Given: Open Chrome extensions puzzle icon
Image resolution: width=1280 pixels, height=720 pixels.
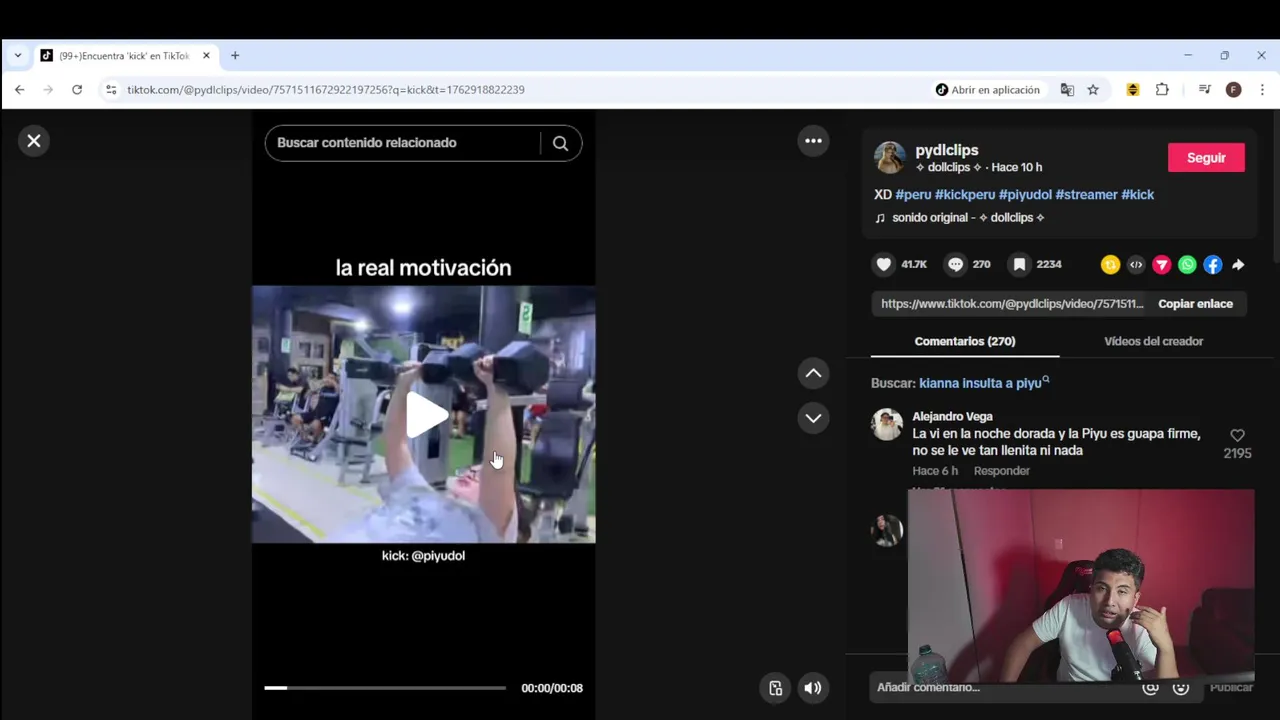Looking at the screenshot, I should (x=1162, y=90).
